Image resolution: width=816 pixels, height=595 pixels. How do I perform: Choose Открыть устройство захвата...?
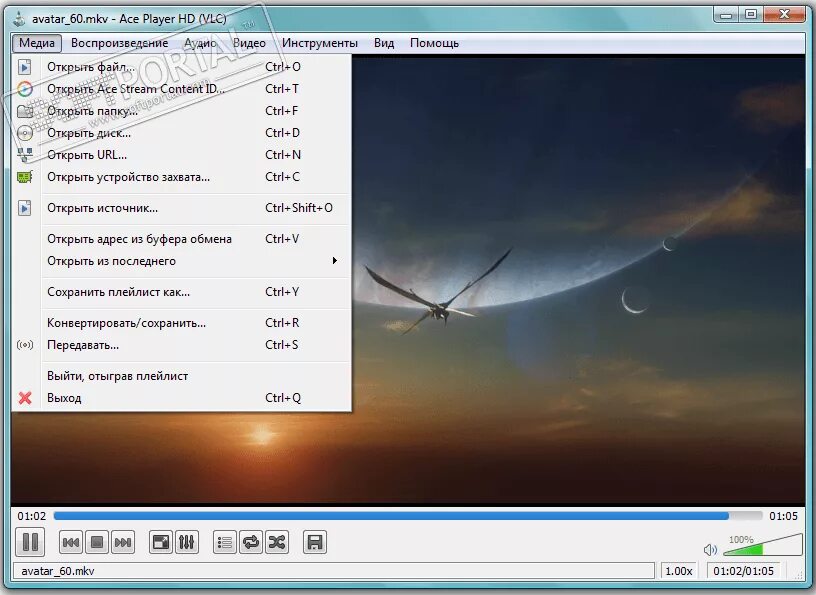pyautogui.click(x=181, y=177)
